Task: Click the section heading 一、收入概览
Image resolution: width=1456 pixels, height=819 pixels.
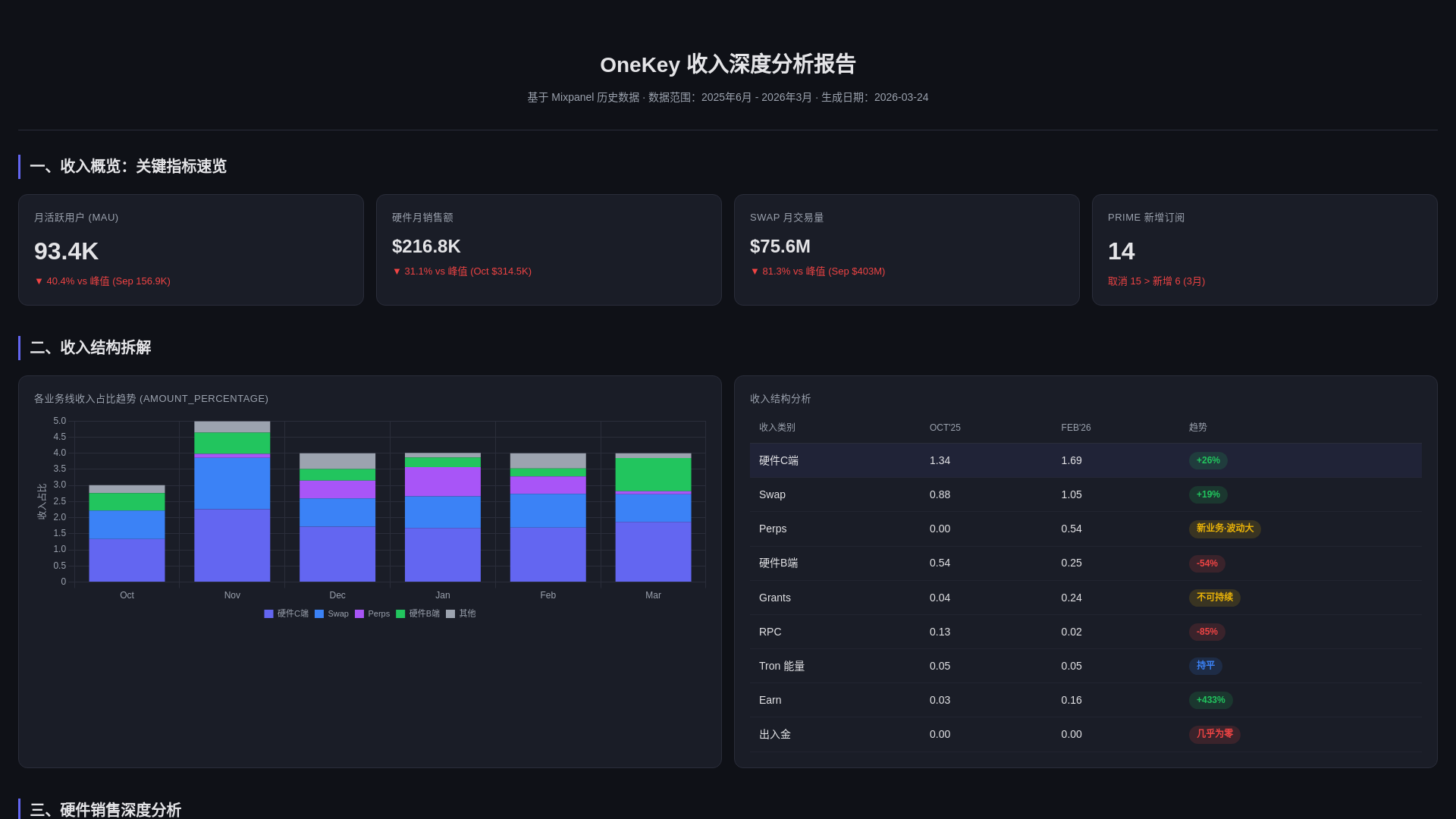Action: tap(128, 167)
